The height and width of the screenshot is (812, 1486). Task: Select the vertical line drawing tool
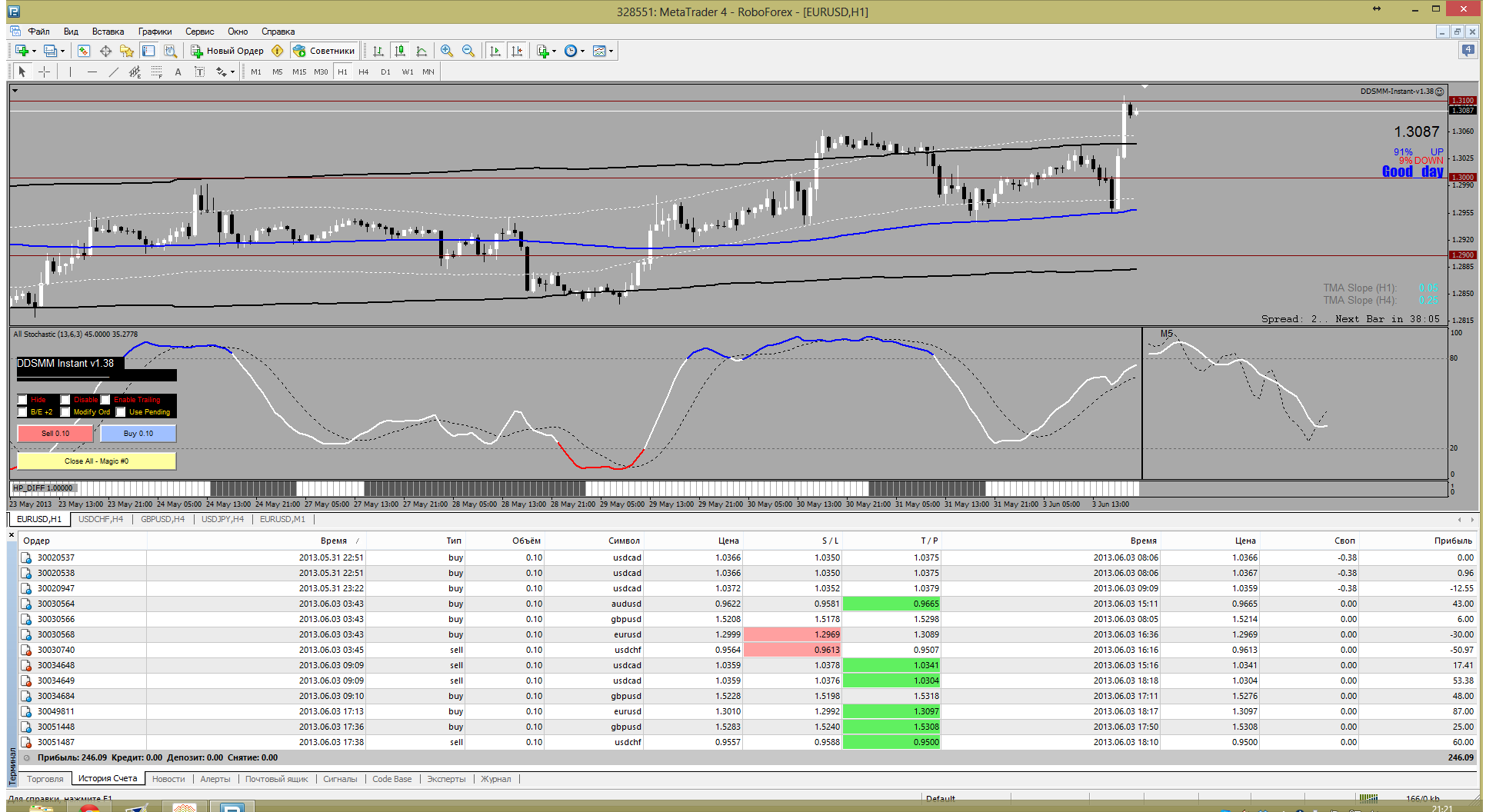tap(70, 72)
